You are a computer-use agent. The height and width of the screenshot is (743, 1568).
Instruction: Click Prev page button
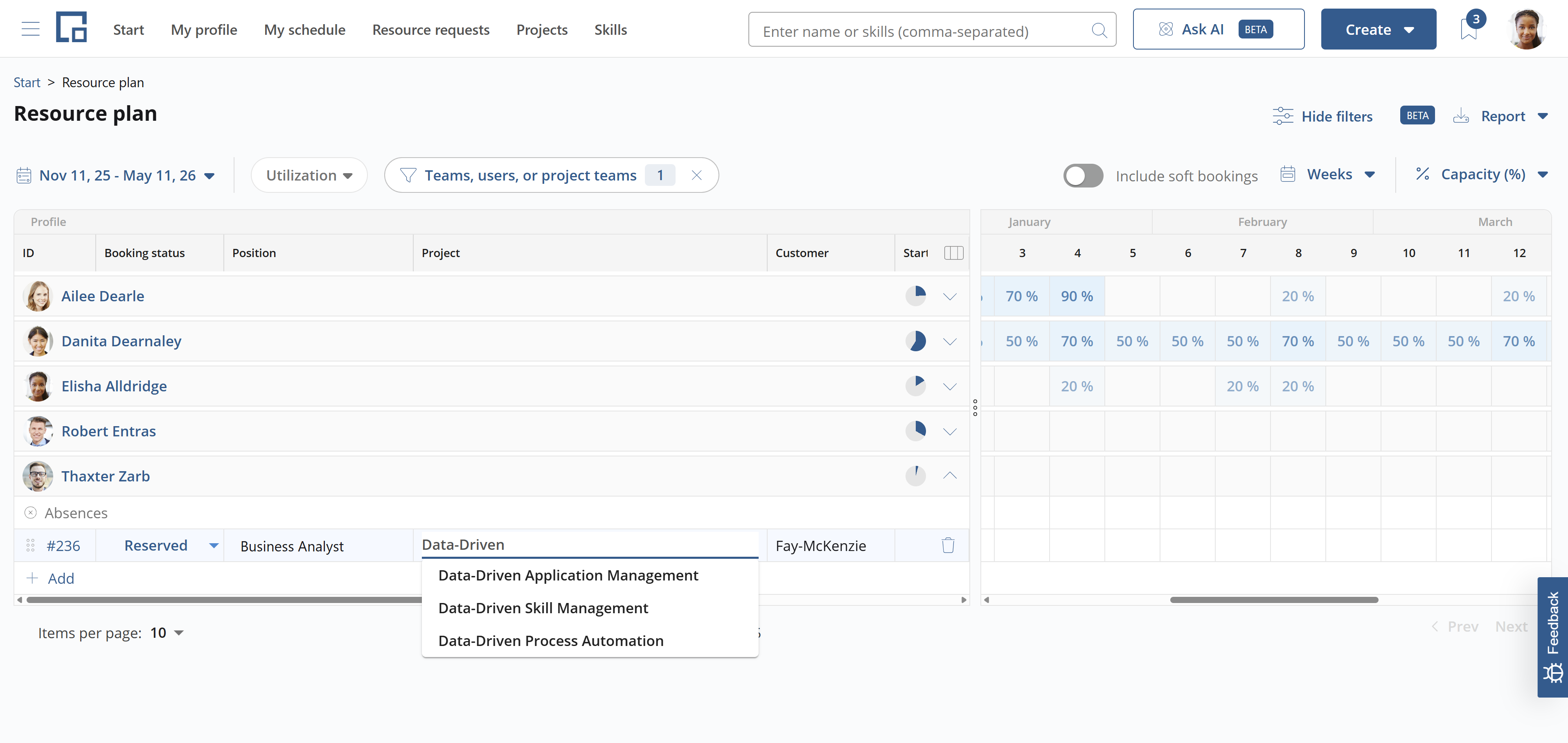pyautogui.click(x=1455, y=627)
